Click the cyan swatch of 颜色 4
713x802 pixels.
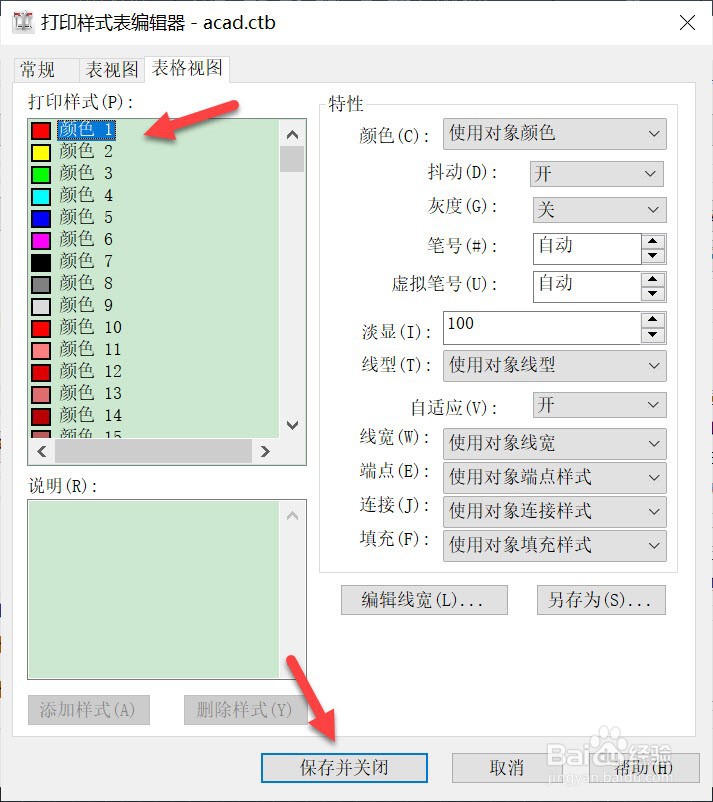pyautogui.click(x=41, y=196)
